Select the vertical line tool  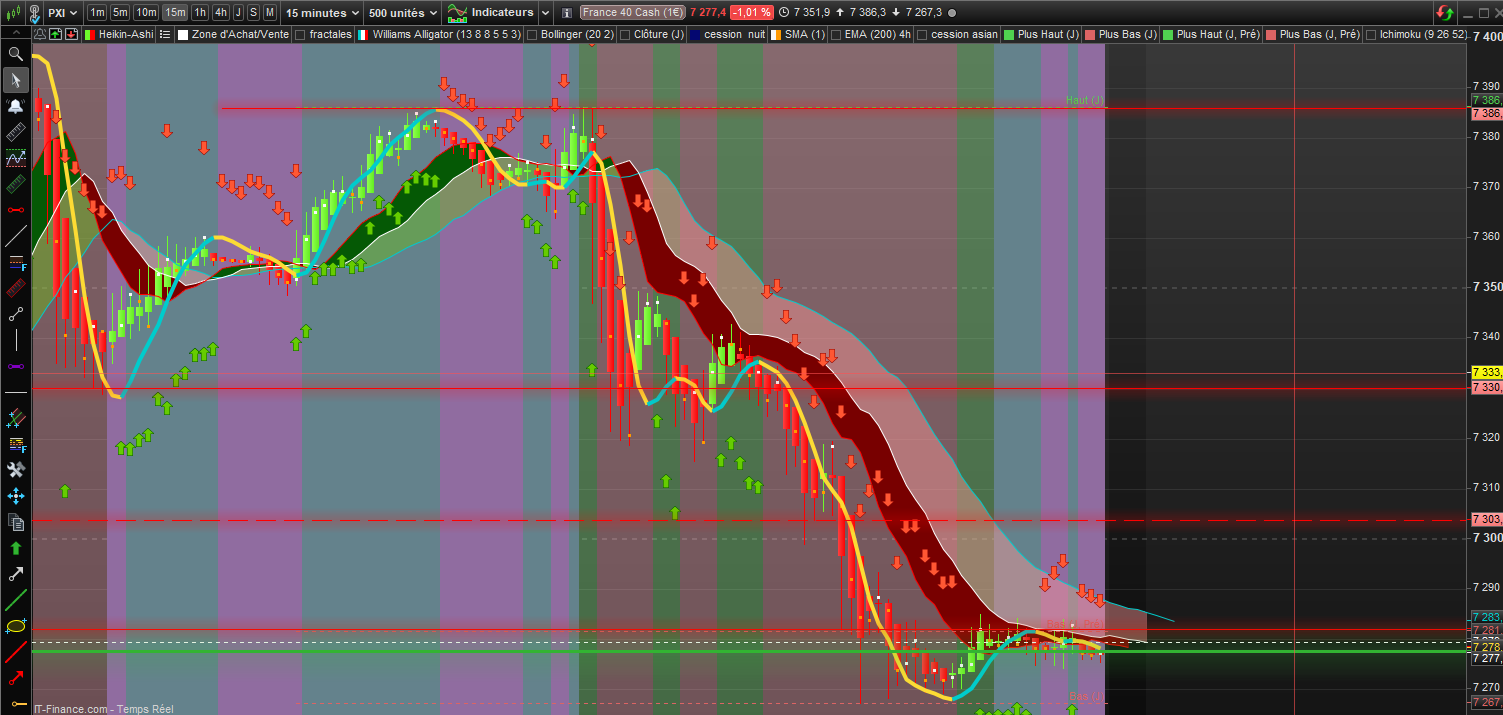click(x=15, y=340)
